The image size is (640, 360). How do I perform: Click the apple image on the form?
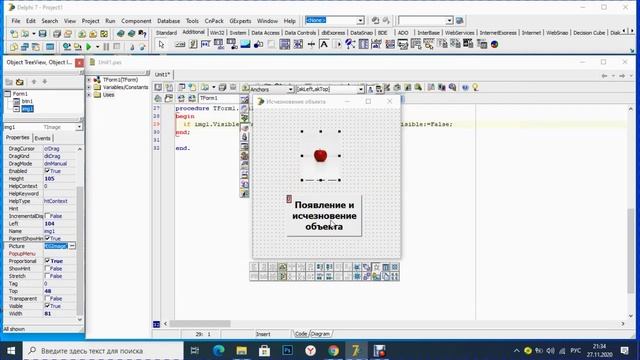pos(320,156)
